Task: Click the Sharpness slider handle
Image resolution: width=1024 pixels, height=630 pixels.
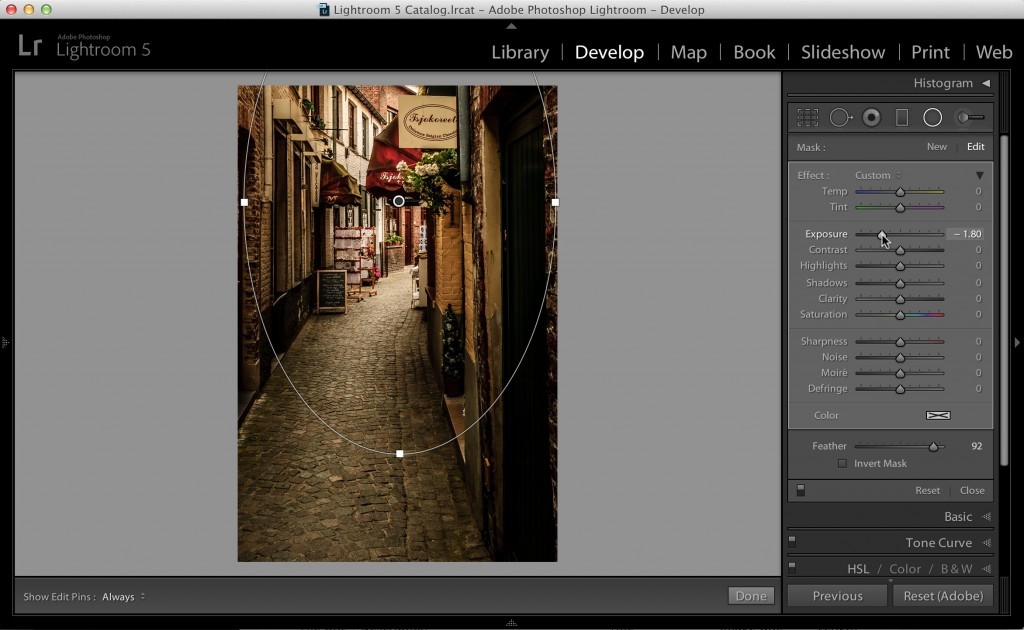Action: point(900,341)
